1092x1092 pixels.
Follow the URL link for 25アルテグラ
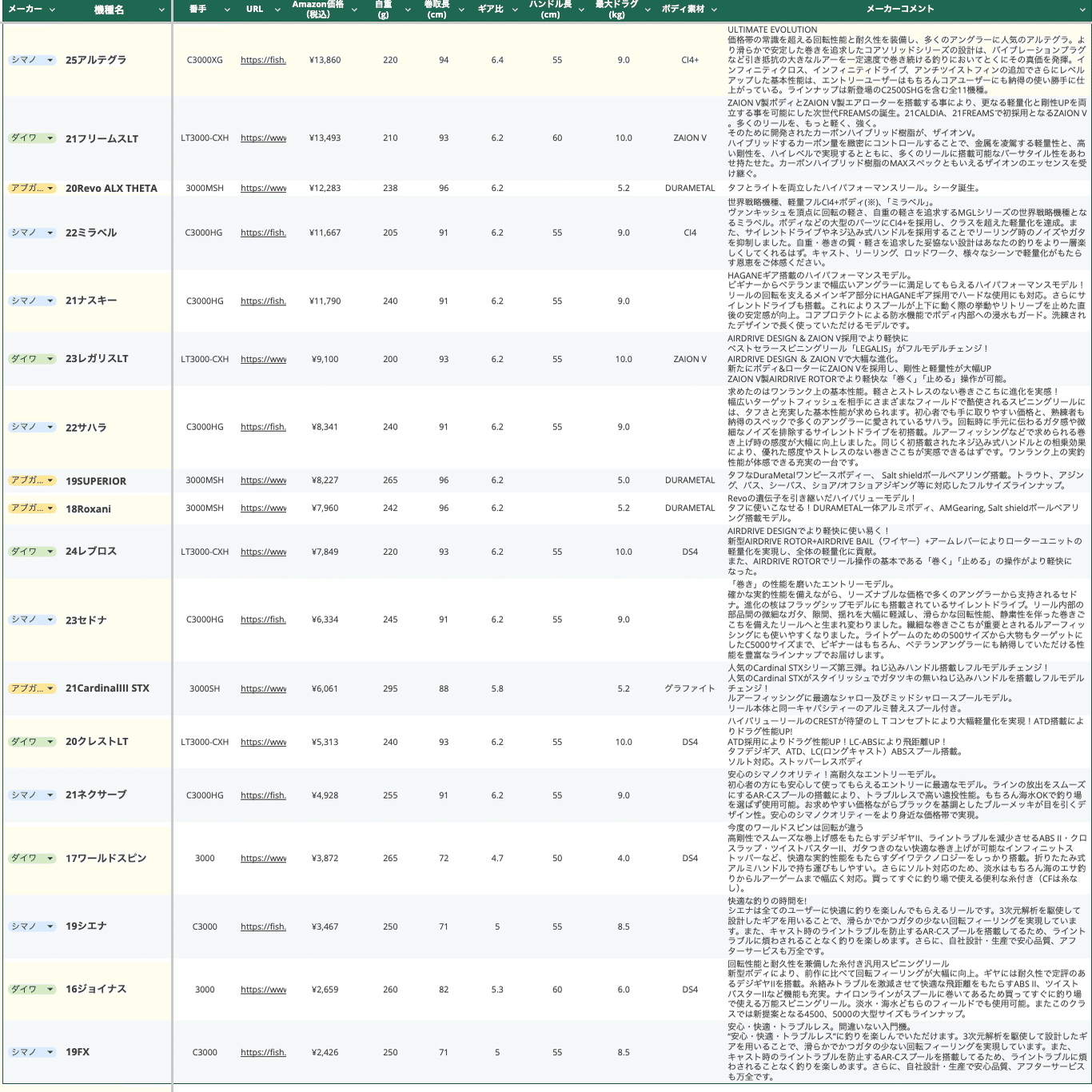click(x=263, y=60)
